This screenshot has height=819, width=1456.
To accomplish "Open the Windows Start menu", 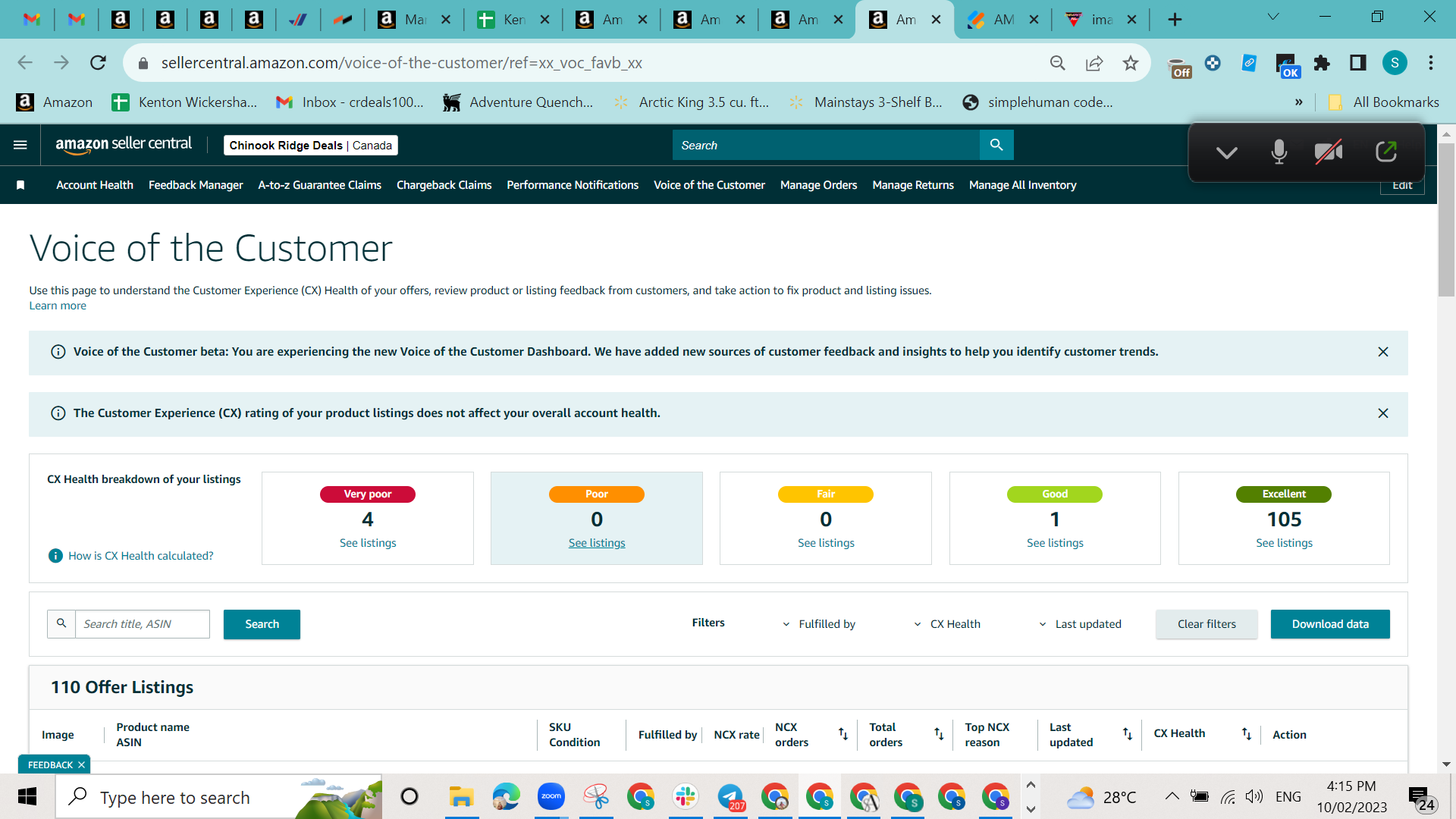I will pos(27,797).
